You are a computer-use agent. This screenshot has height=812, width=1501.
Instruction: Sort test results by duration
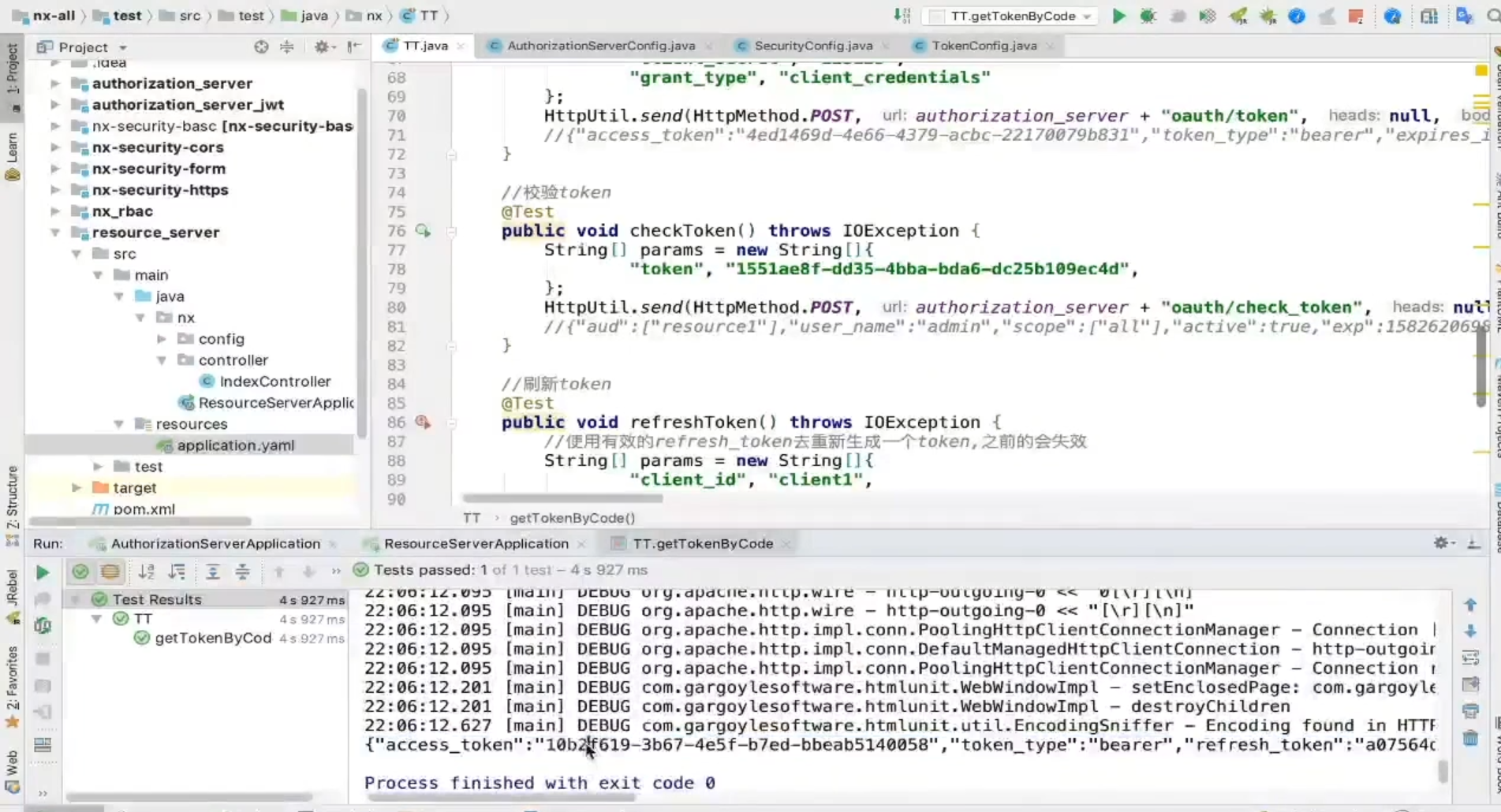pyautogui.click(x=177, y=572)
